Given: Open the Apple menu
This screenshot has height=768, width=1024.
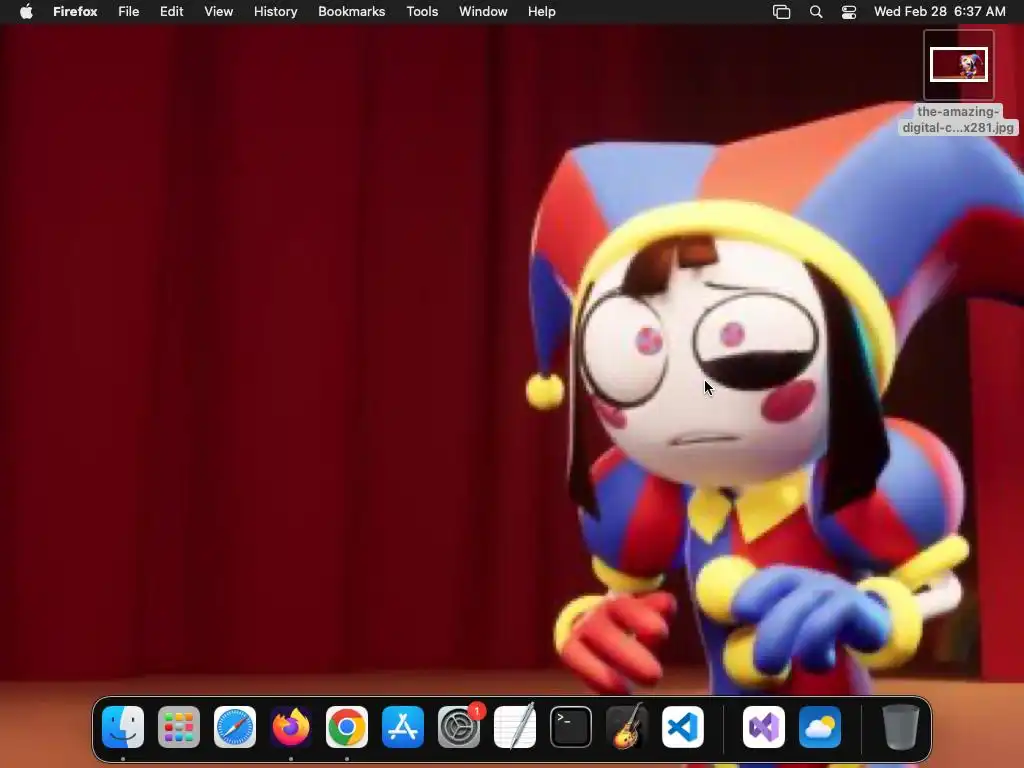Looking at the screenshot, I should click(26, 11).
